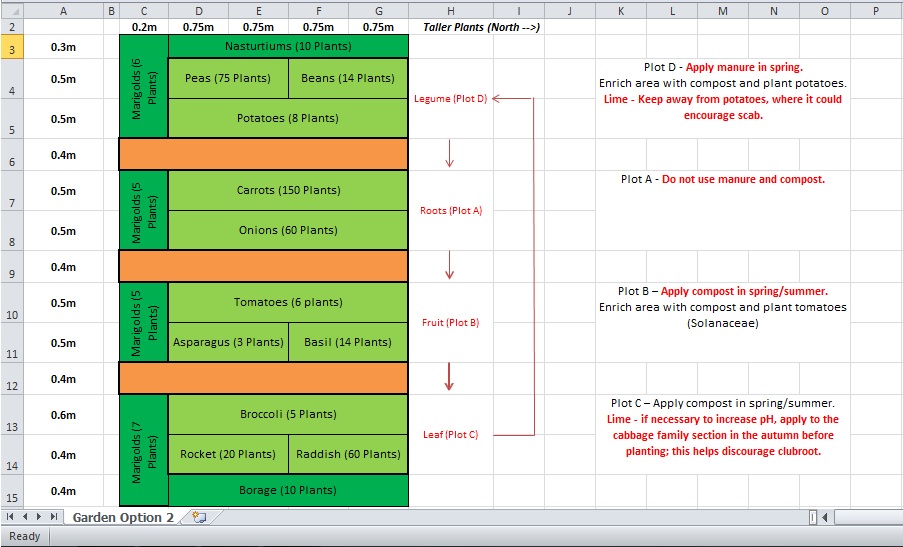This screenshot has height=547, width=903.
Task: Go to the first sheet using the navigation arrow
Action: (12, 517)
